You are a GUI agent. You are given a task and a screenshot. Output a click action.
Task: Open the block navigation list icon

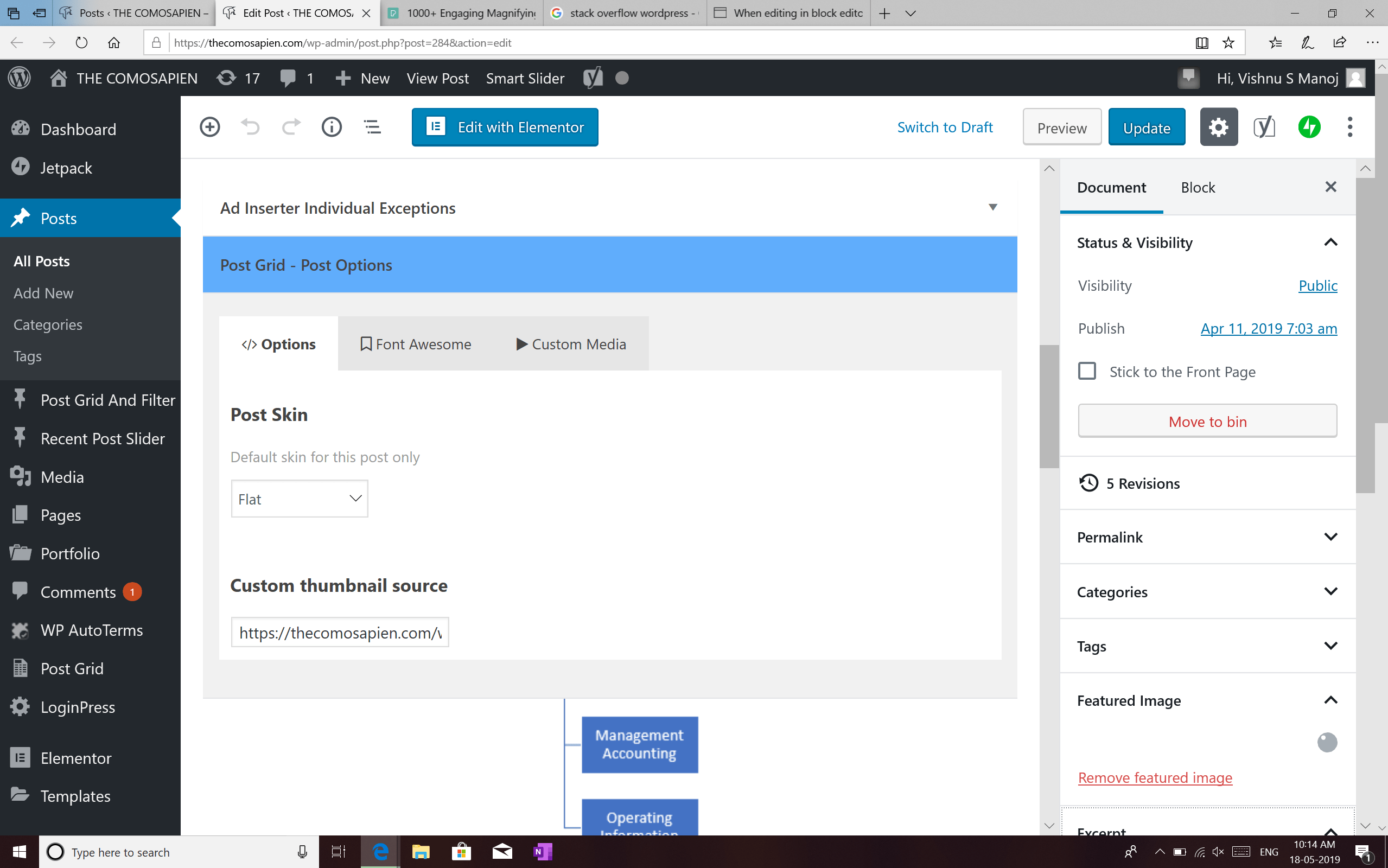click(x=372, y=127)
